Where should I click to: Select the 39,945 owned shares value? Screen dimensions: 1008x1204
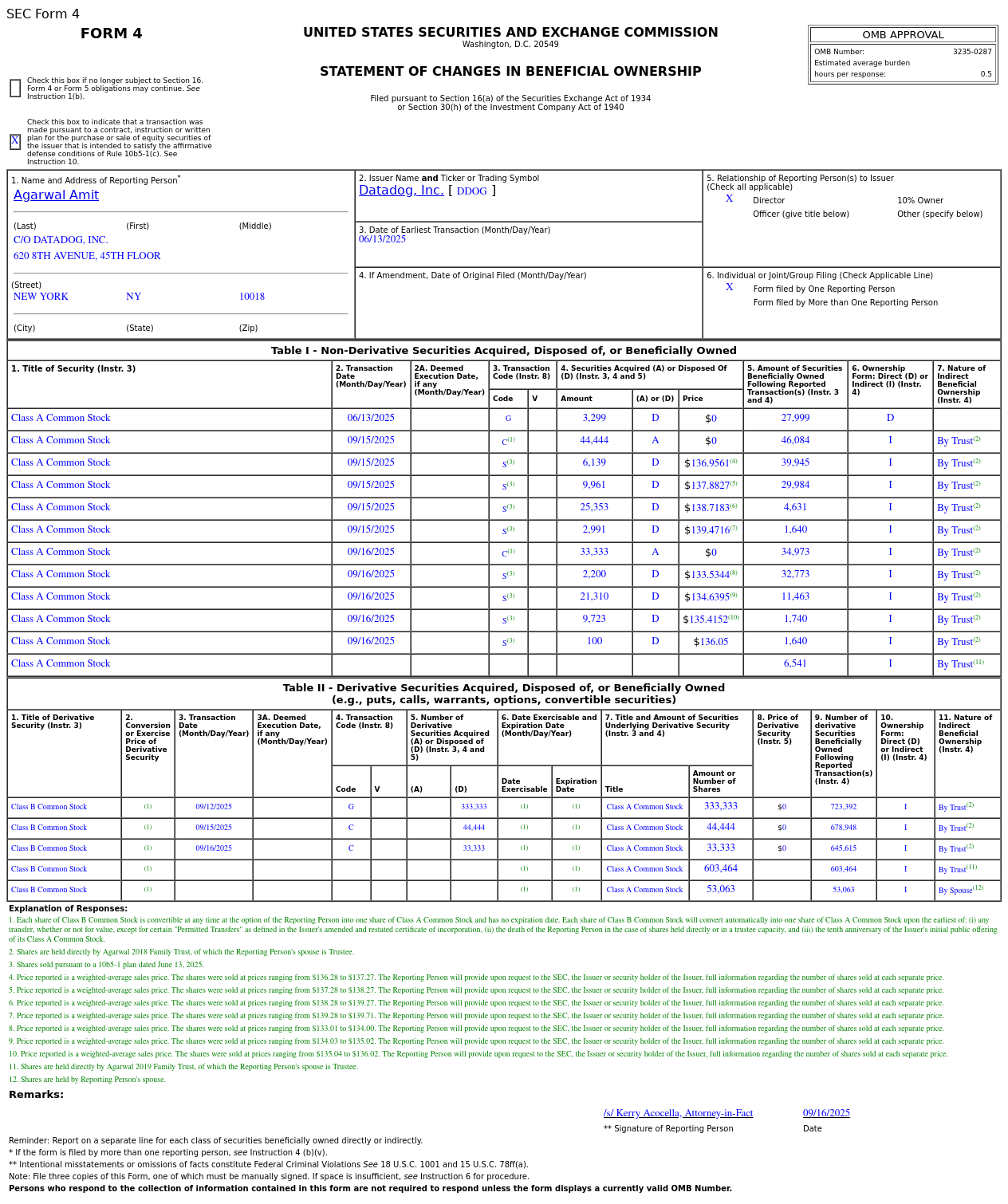[795, 462]
